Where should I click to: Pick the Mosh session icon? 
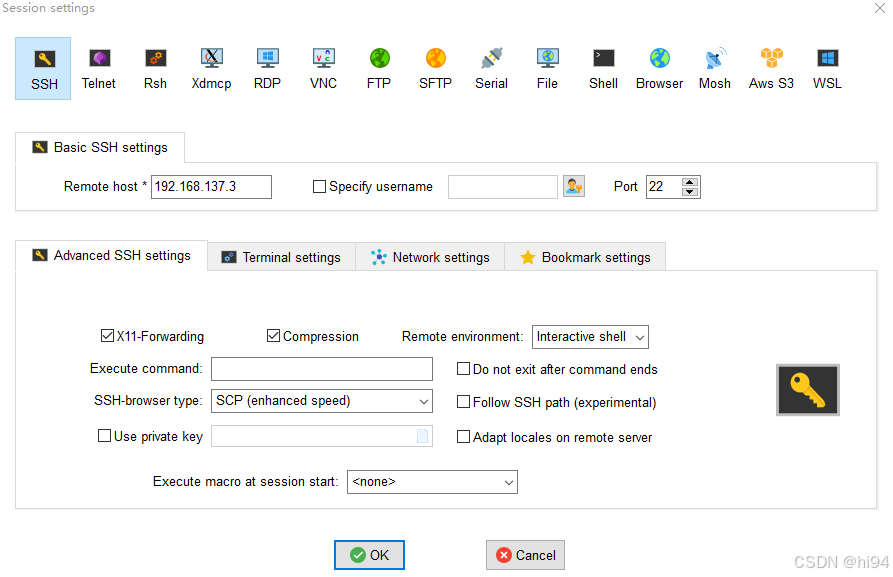(715, 68)
